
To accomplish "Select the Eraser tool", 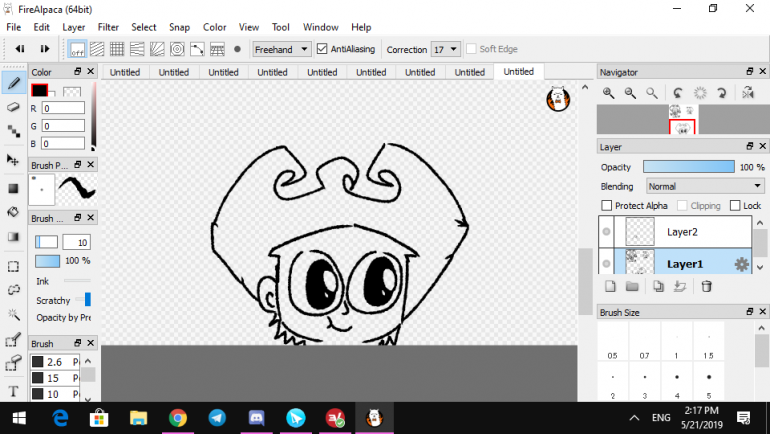I will coord(14,106).
